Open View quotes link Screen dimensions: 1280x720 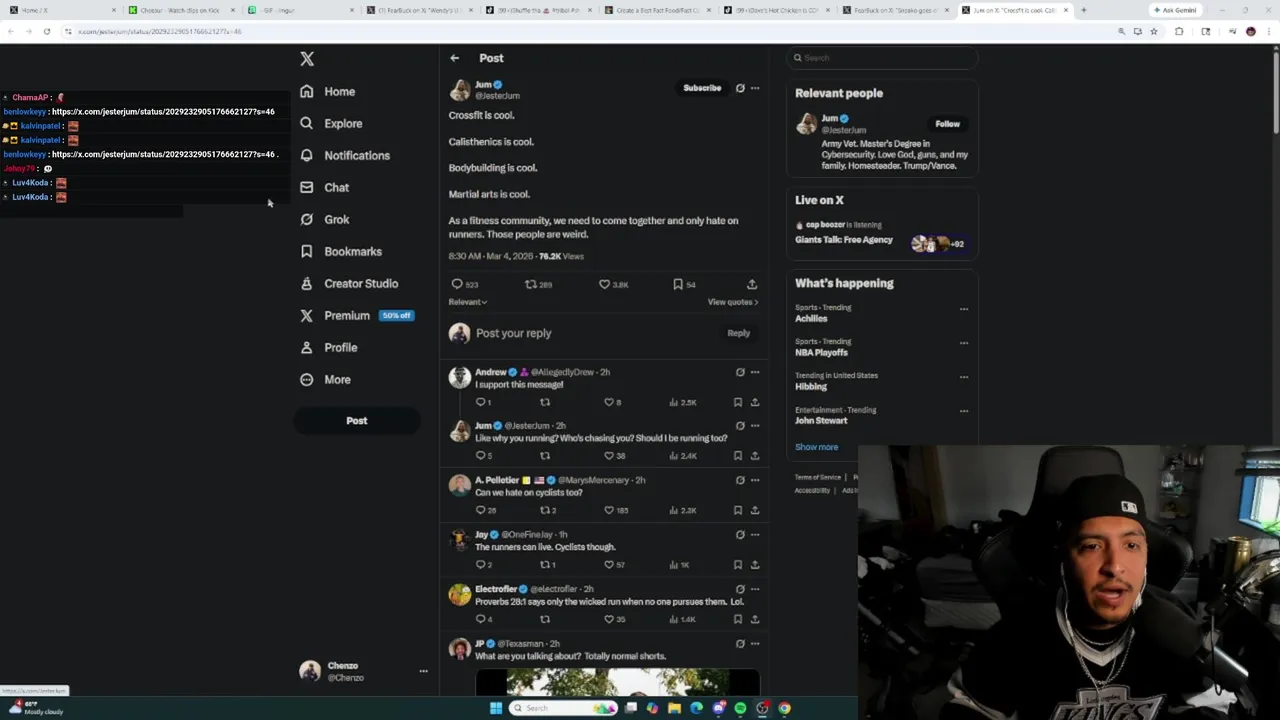[x=733, y=302]
